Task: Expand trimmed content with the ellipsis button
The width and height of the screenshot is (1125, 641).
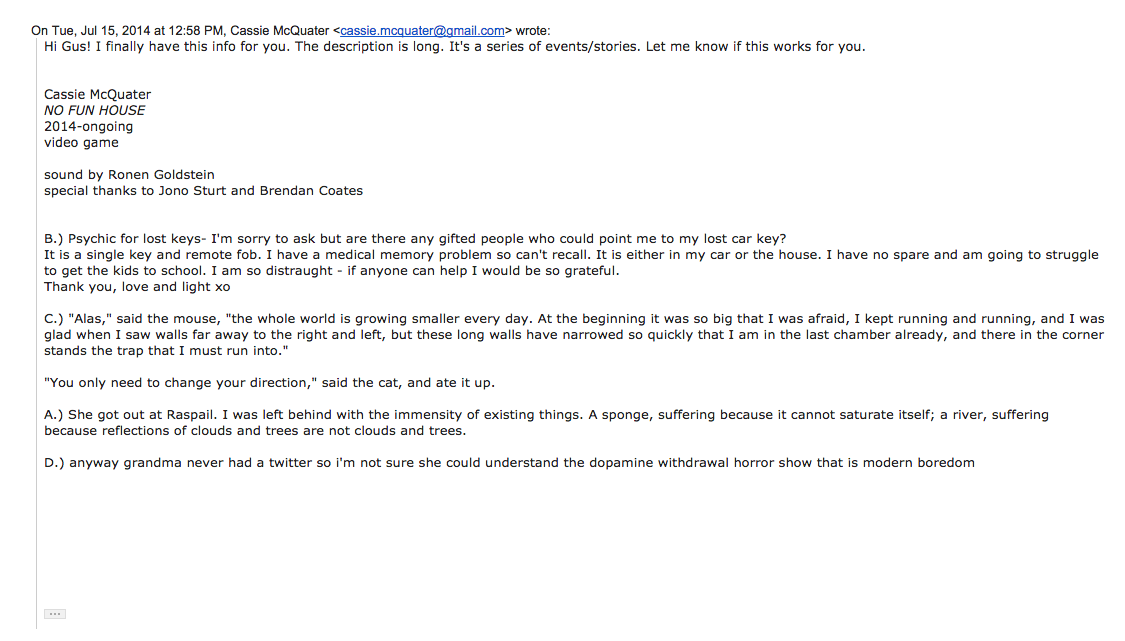Action: coord(55,614)
